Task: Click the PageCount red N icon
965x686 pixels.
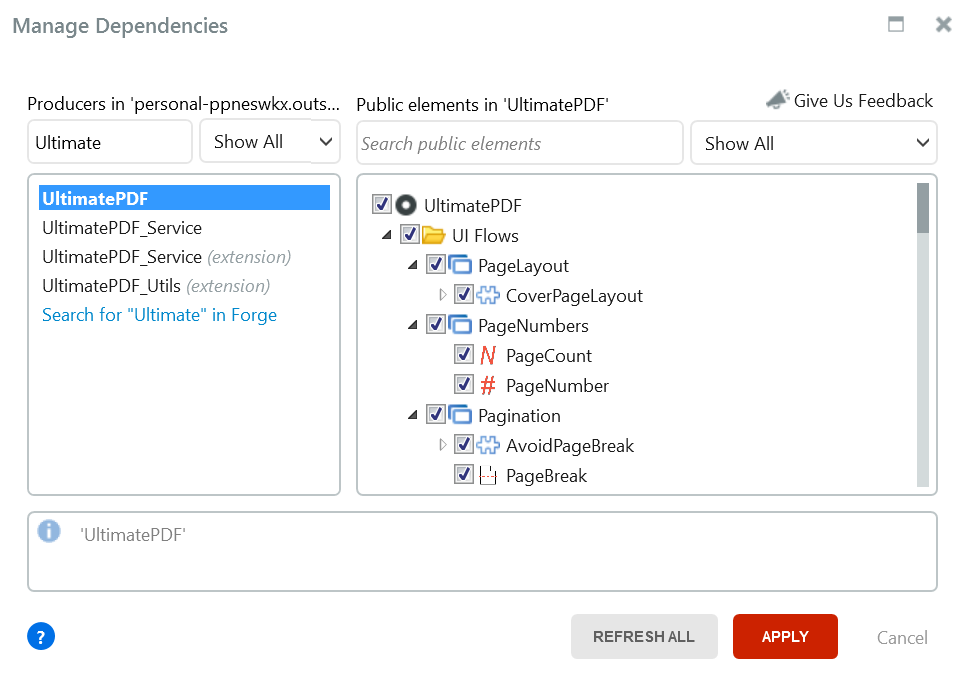Action: pyautogui.click(x=488, y=355)
